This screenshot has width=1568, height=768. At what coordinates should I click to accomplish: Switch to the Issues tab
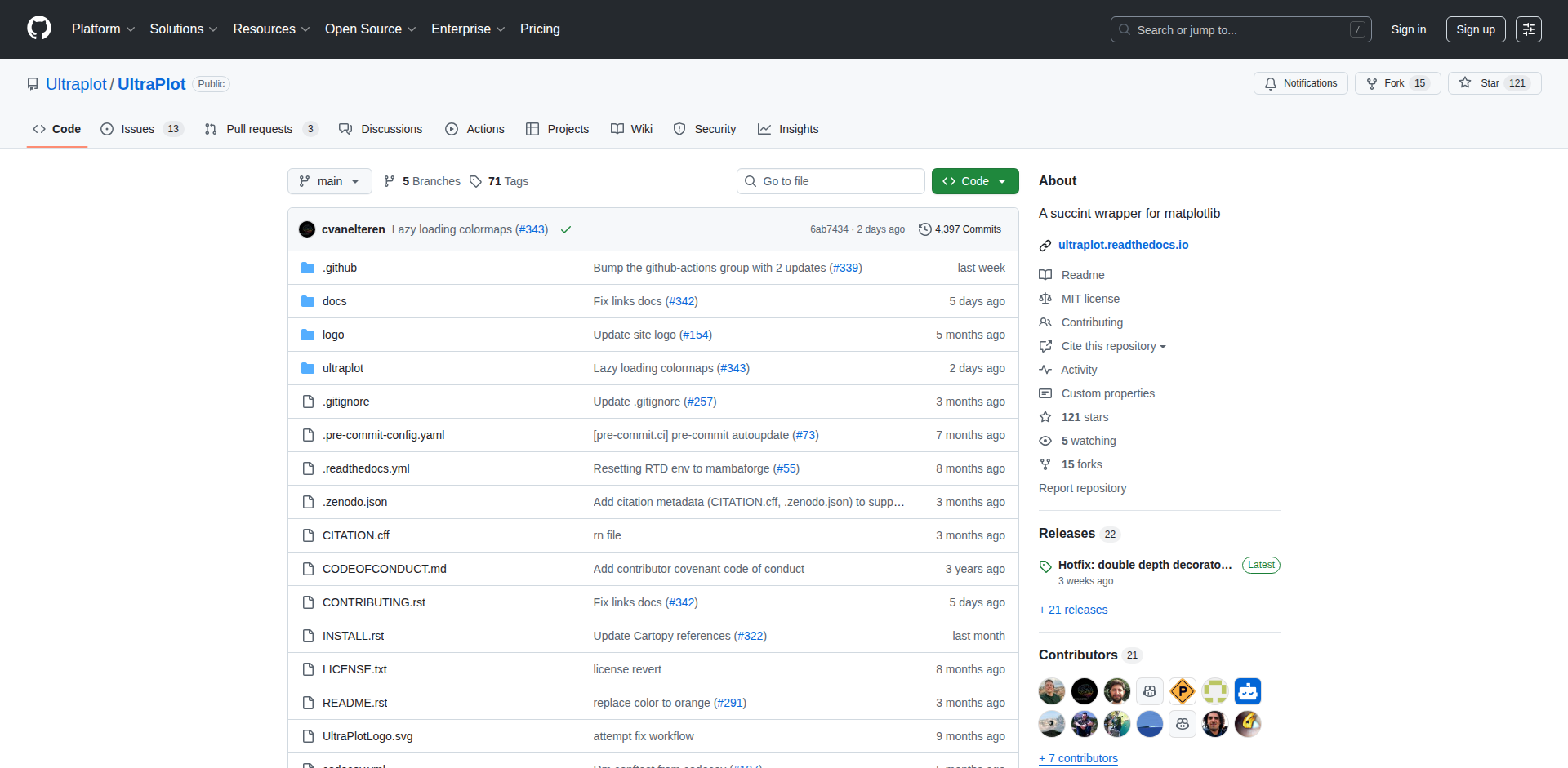point(142,129)
